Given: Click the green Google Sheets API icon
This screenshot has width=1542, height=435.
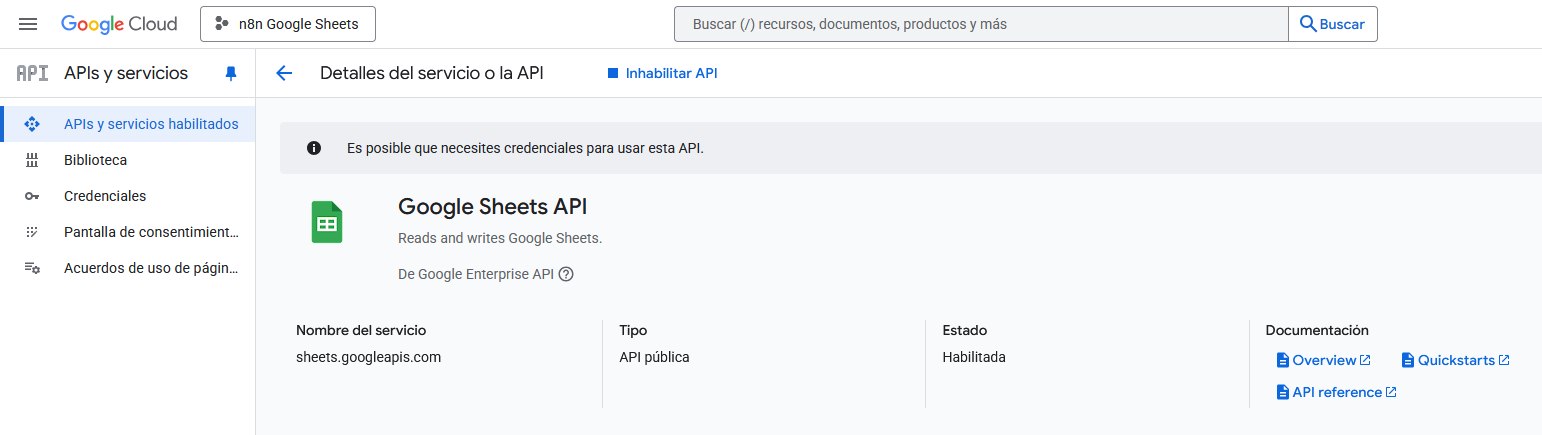Looking at the screenshot, I should click(326, 222).
